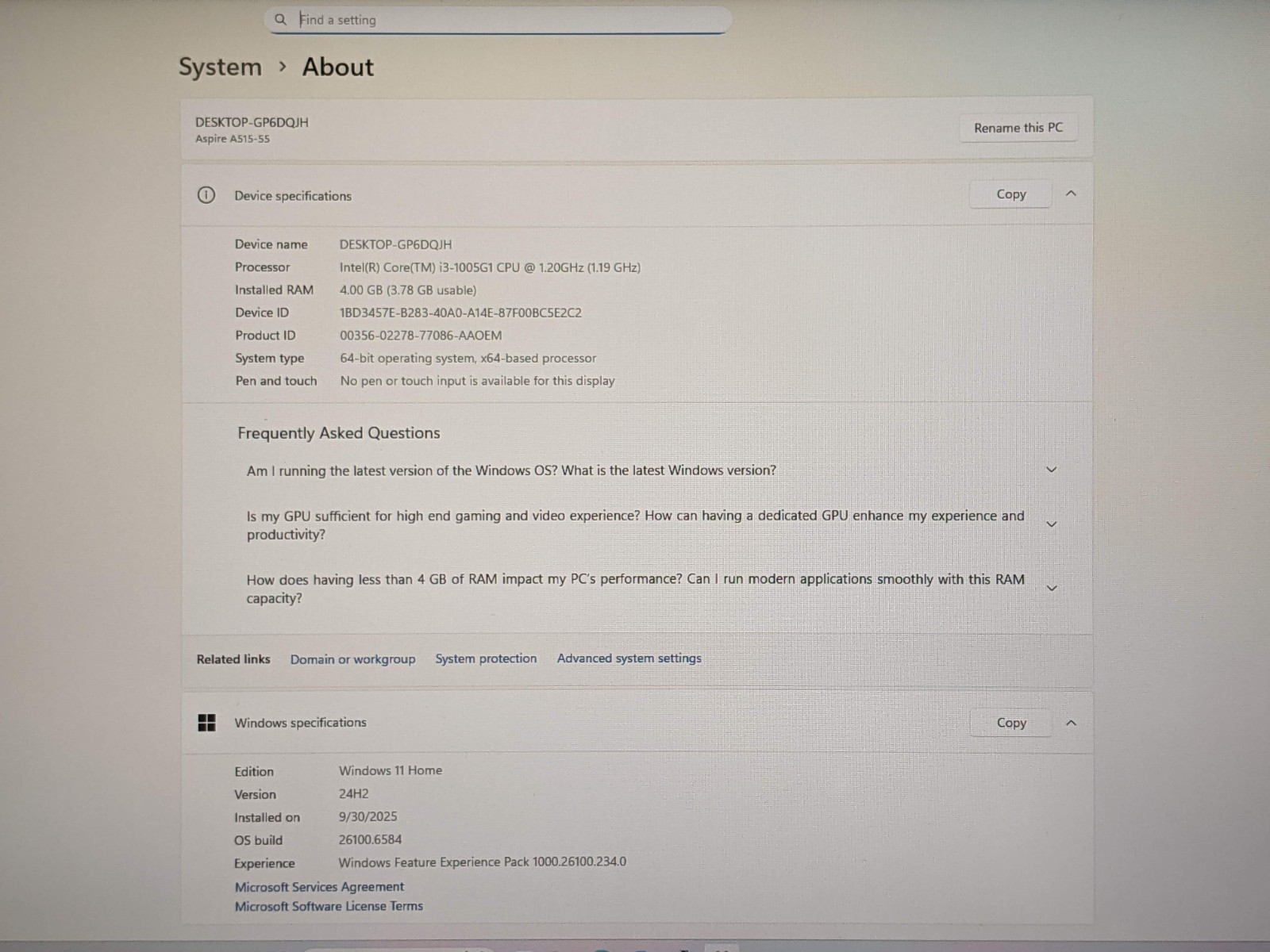Screen dimensions: 1270x952
Task: Open the Microsoft Services Agreement link
Action: click(x=319, y=887)
